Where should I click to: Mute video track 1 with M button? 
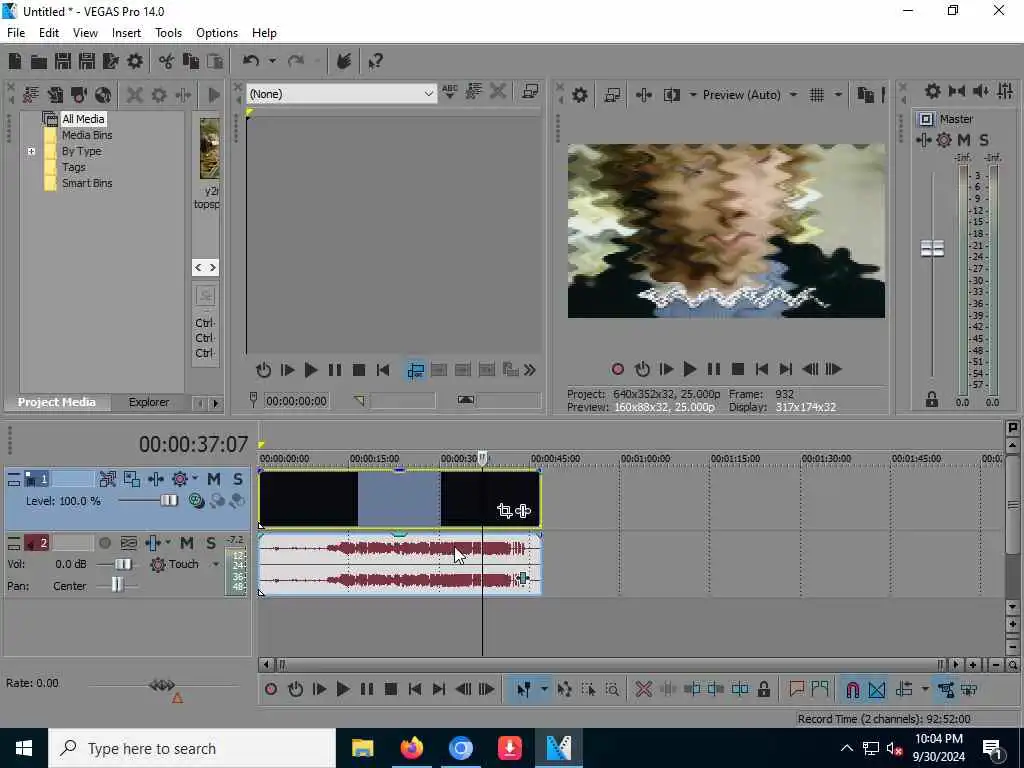[214, 479]
